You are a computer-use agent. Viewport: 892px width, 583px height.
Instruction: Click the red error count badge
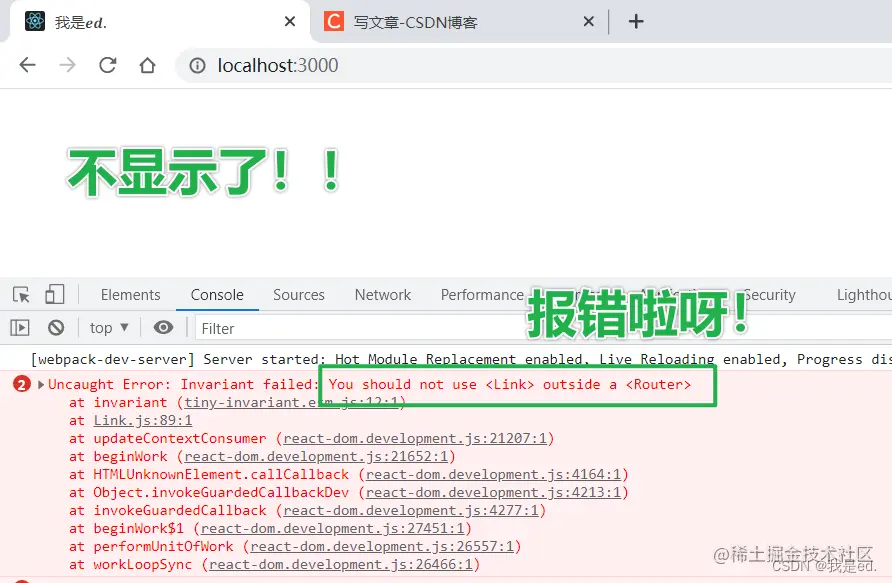tap(21, 383)
